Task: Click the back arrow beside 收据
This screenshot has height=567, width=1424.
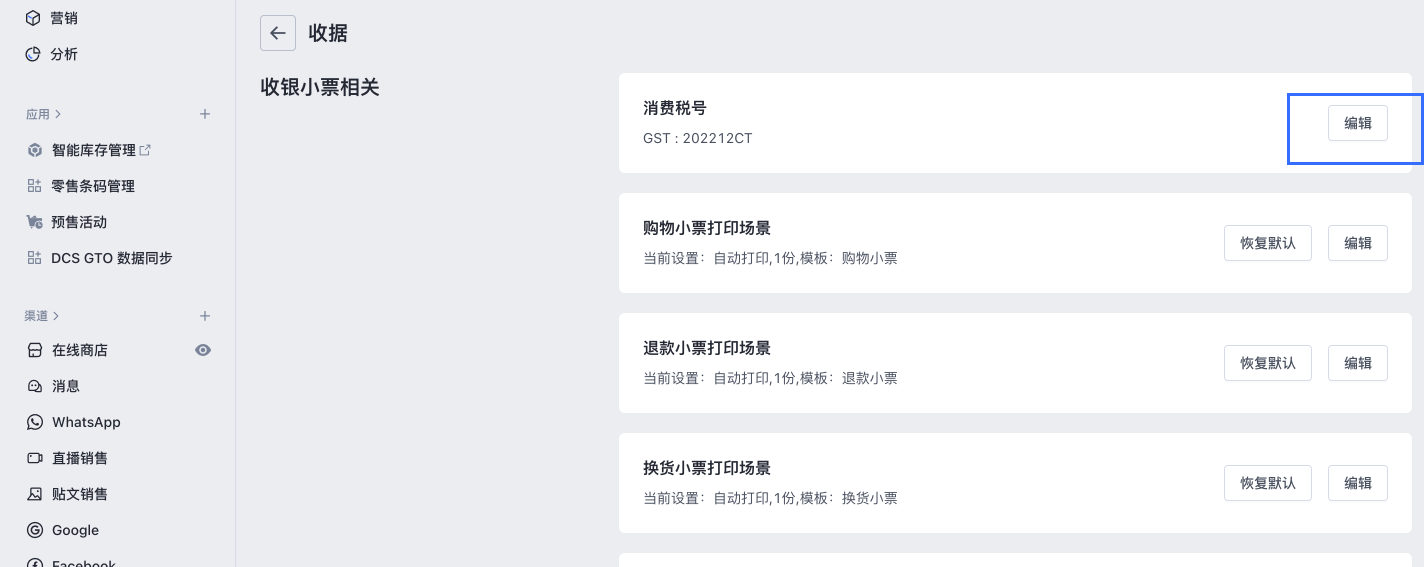Action: (278, 33)
